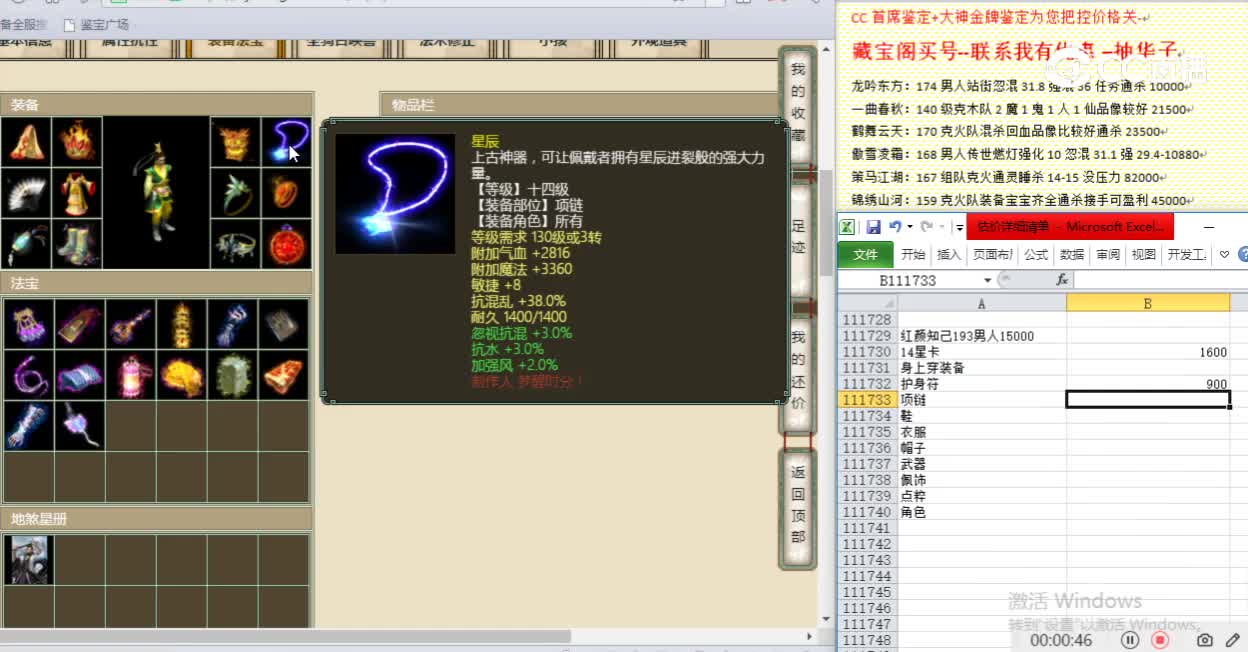
Task: Select the lute magic treasure icon
Action: pyautogui.click(x=130, y=324)
